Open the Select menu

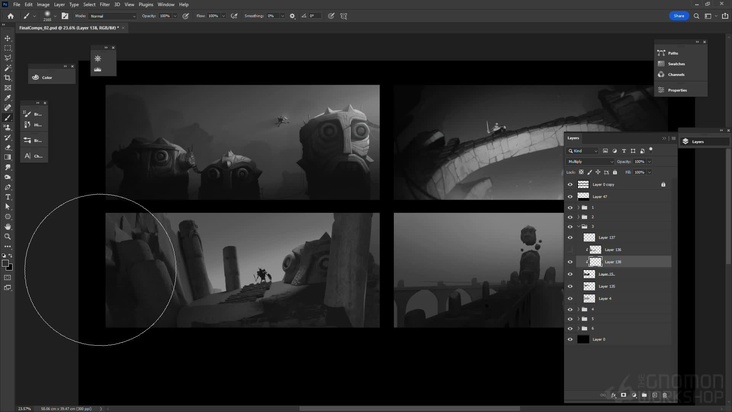(x=89, y=4)
